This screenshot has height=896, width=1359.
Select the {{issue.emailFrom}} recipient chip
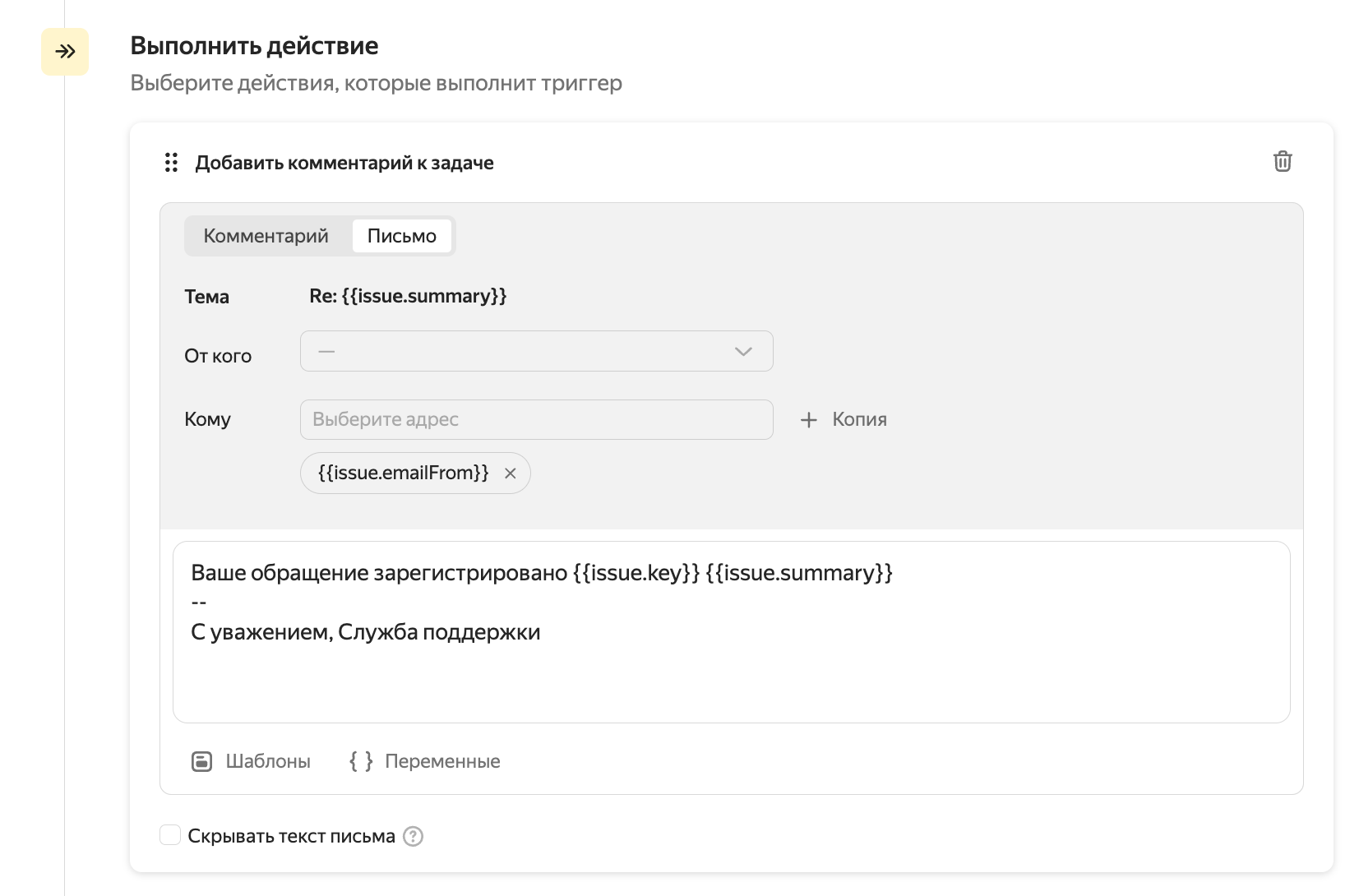[x=403, y=473]
